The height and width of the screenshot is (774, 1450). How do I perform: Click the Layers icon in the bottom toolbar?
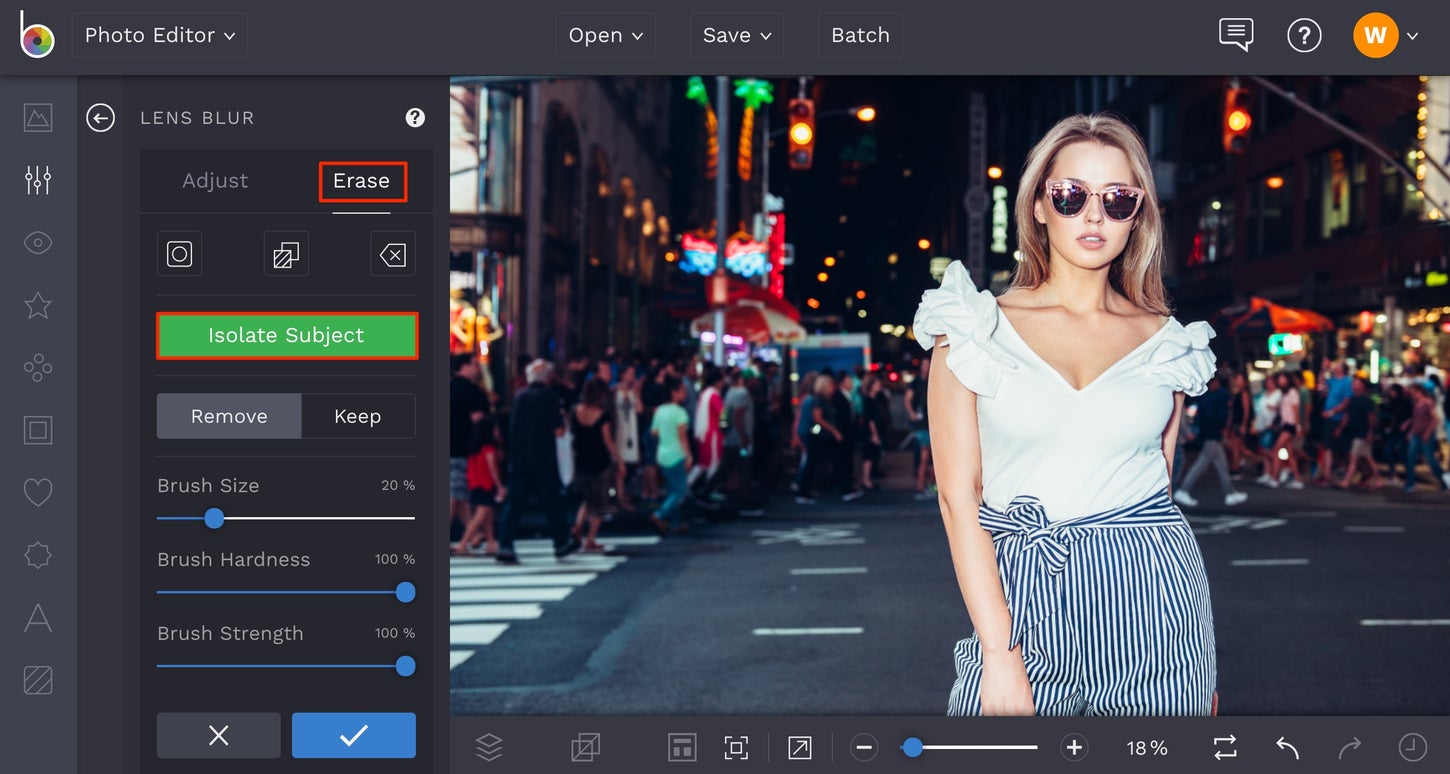[489, 746]
